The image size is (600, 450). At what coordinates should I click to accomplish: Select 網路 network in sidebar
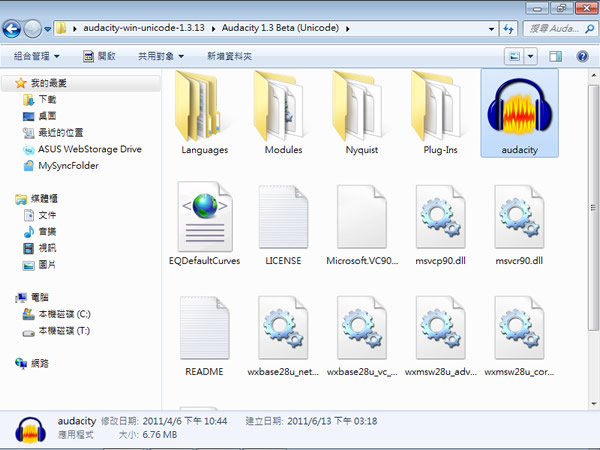pyautogui.click(x=32, y=363)
